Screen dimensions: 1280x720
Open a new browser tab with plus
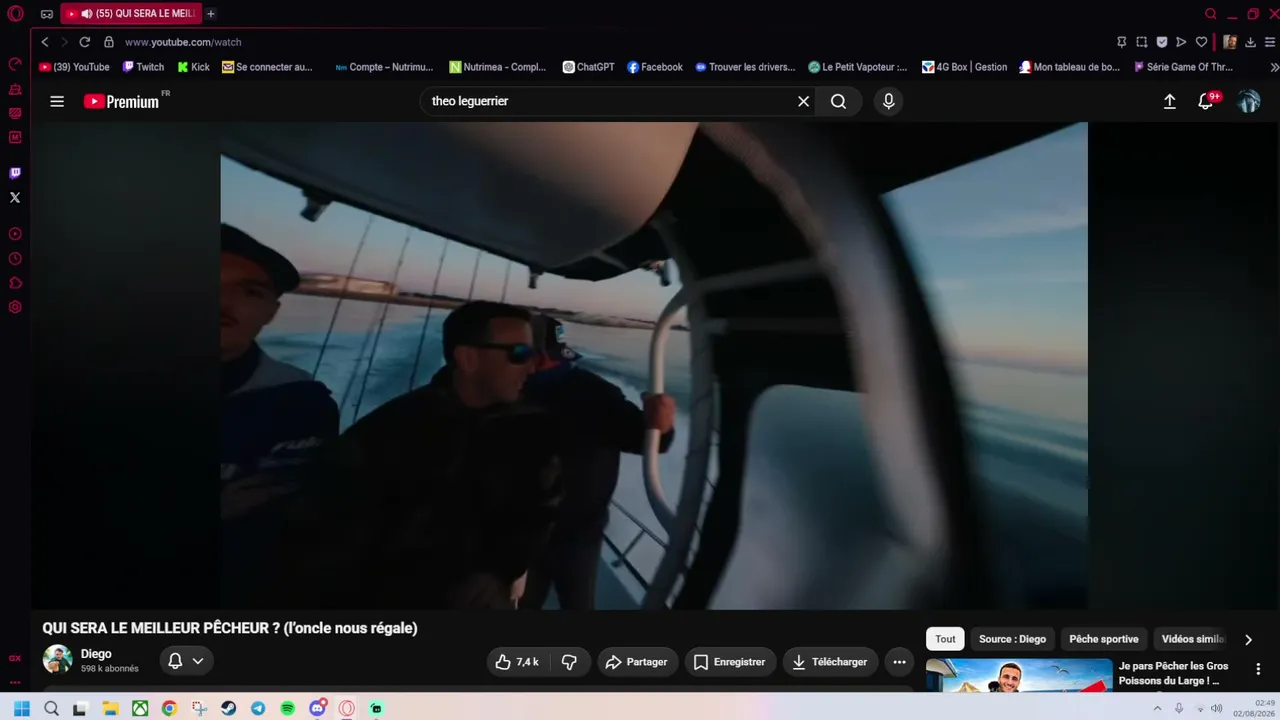[211, 14]
